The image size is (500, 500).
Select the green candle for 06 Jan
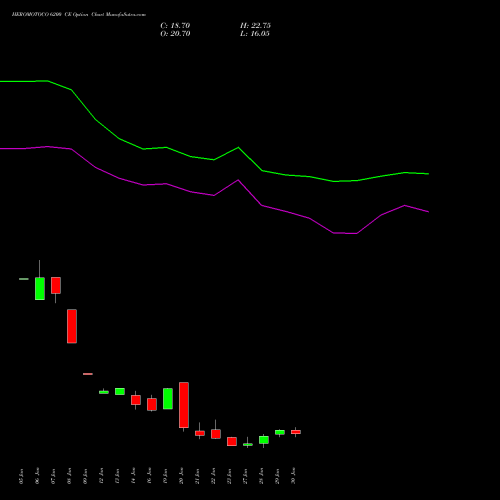(x=40, y=288)
